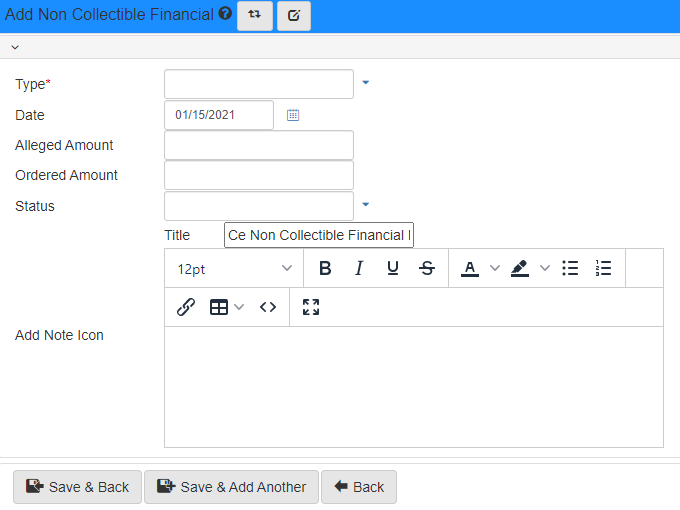The width and height of the screenshot is (680, 510).
Task: Open the Type dropdown arrow
Action: (x=366, y=82)
